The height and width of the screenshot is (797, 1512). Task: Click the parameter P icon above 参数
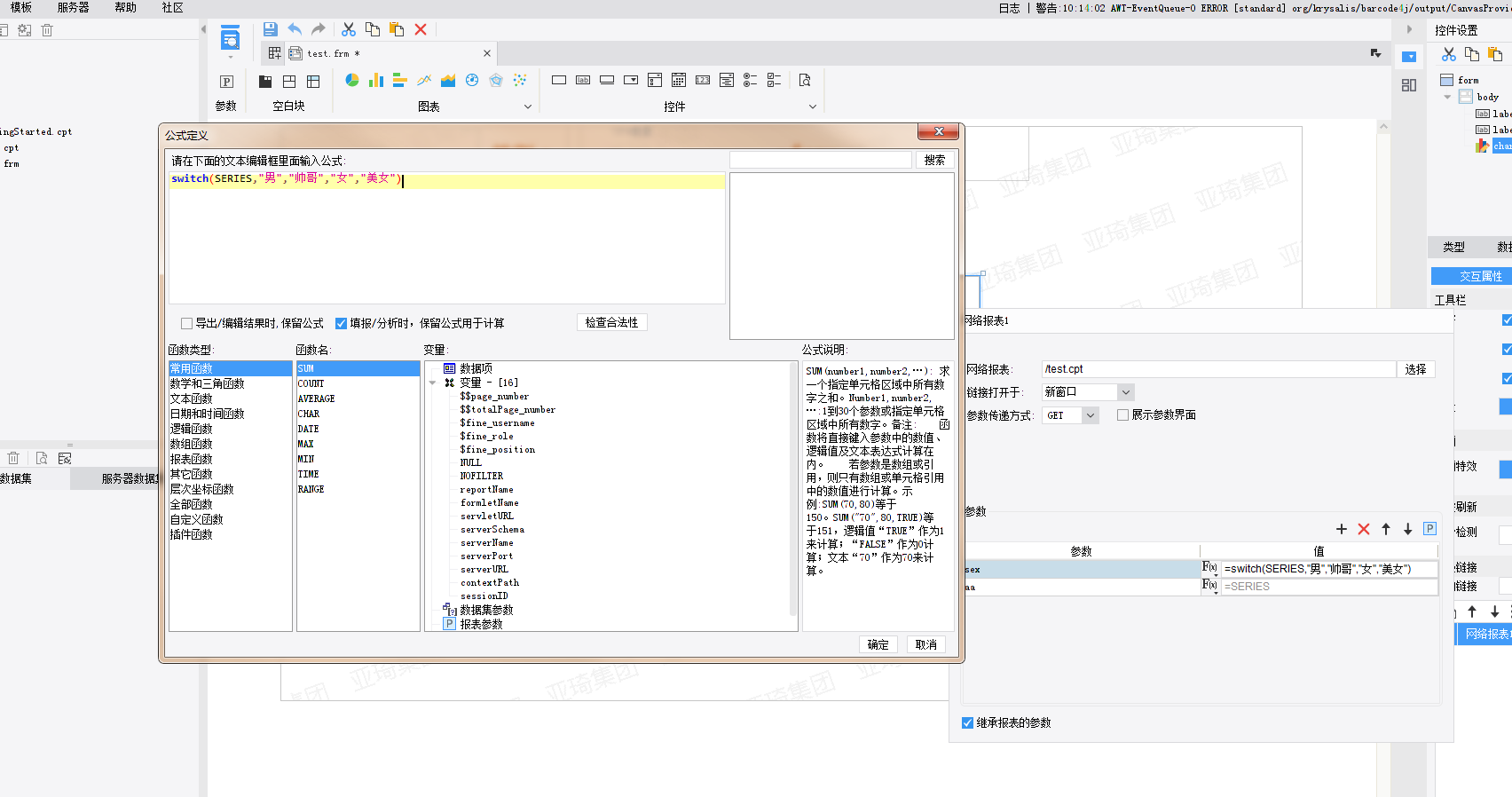pos(226,82)
